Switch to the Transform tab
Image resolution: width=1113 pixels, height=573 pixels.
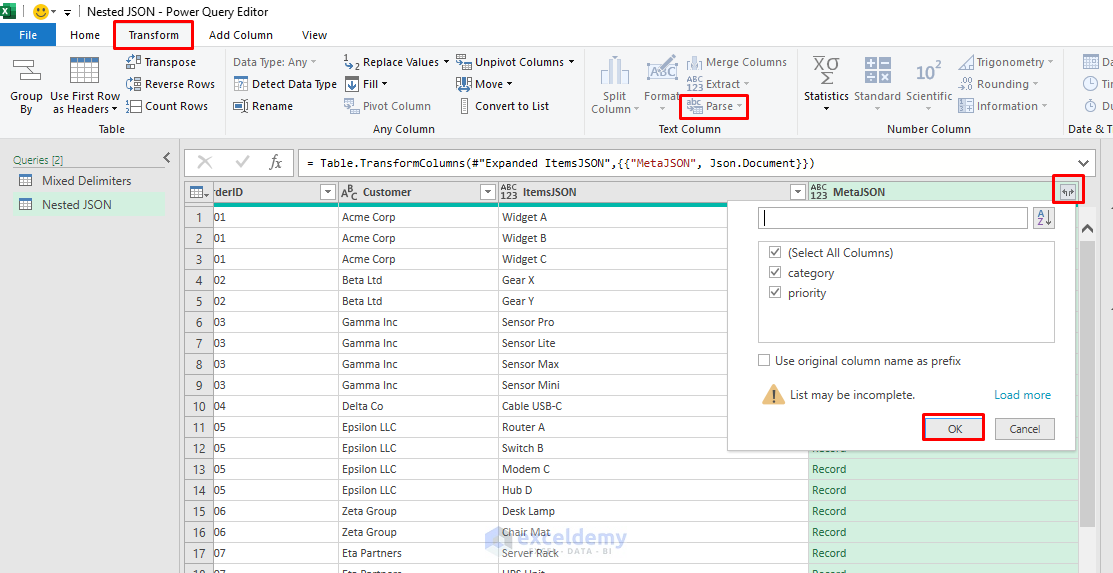153,35
